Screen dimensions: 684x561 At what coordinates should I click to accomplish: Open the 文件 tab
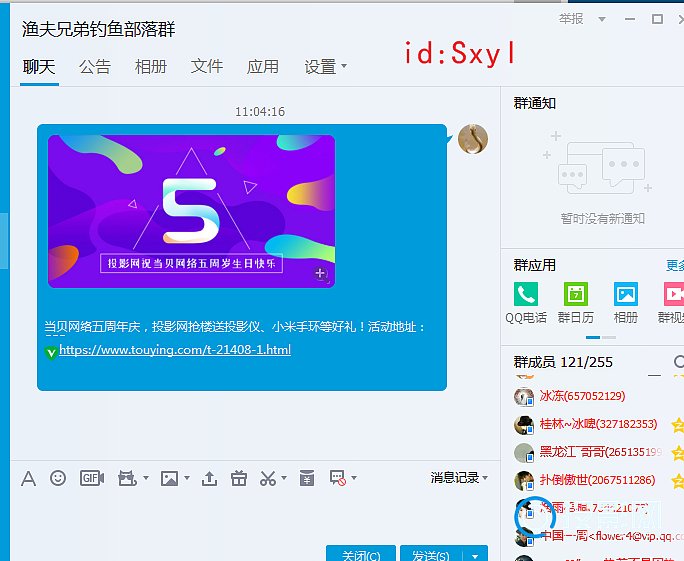(x=207, y=67)
